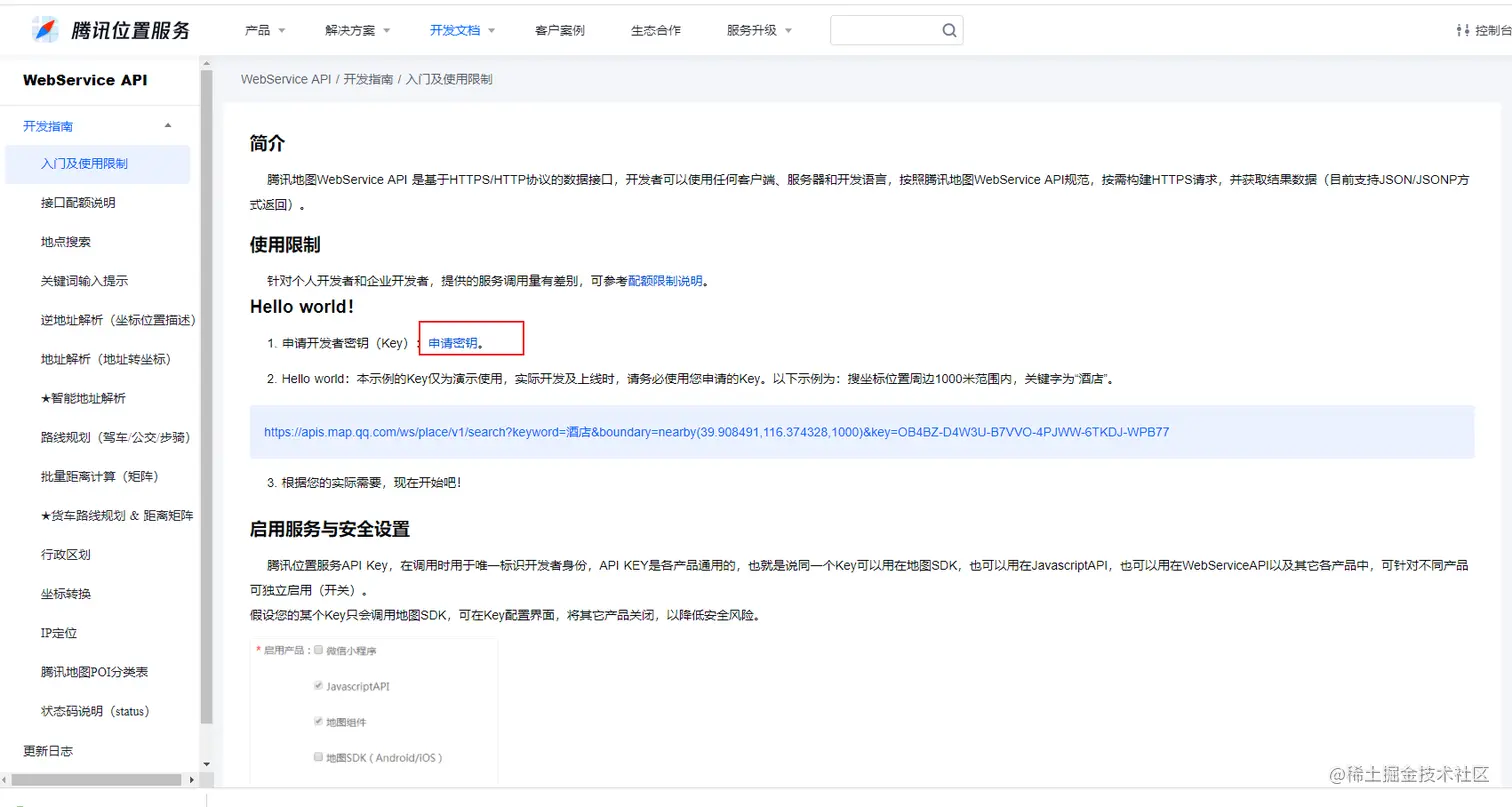The image size is (1512, 807).
Task: Click the search magnifier icon
Action: [x=949, y=30]
